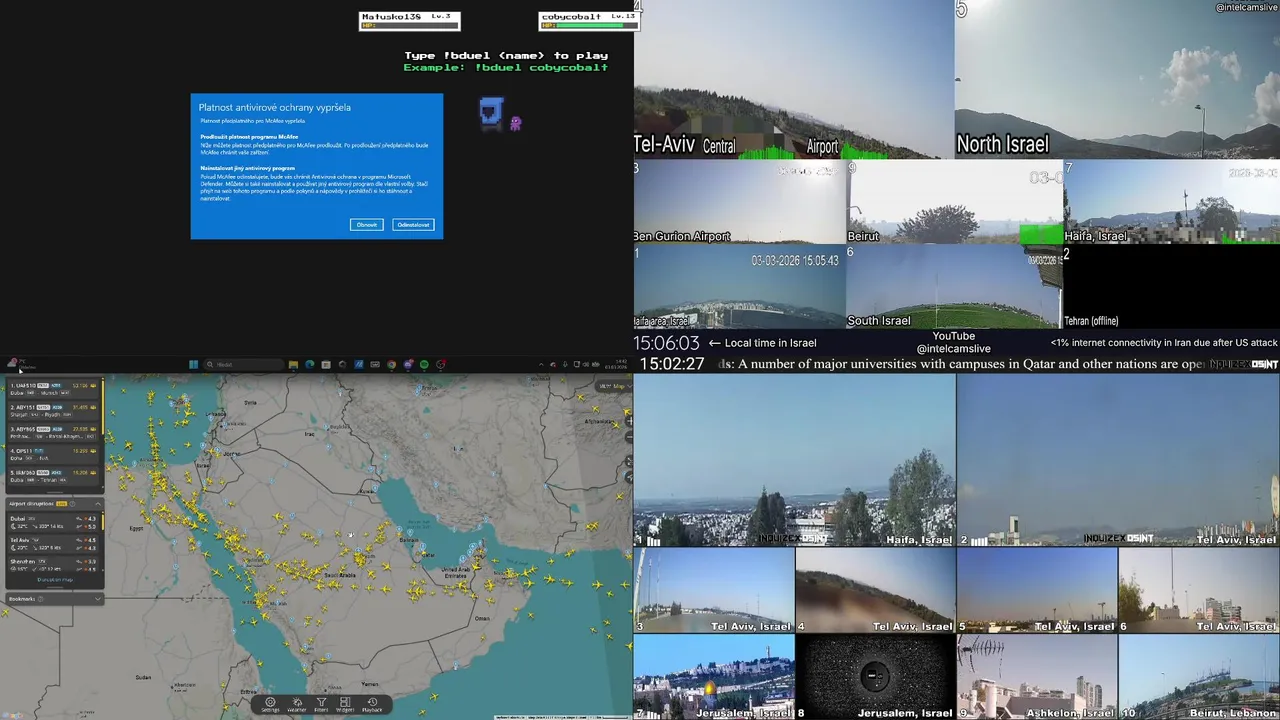The width and height of the screenshot is (1280, 720).
Task: Show hidden system tray icons arrow
Action: click(x=541, y=364)
